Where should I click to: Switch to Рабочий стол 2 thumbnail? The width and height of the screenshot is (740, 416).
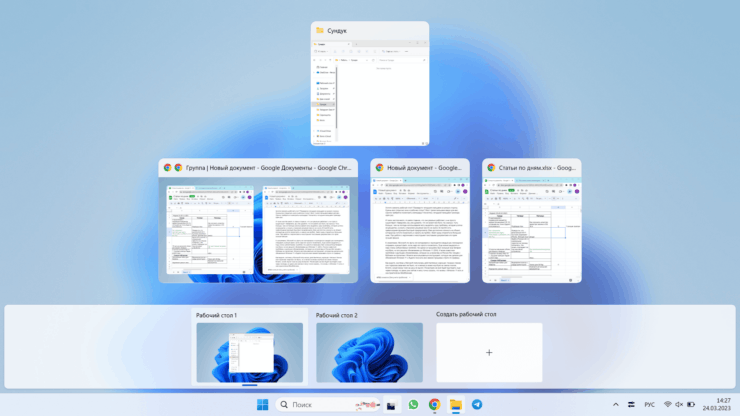pos(369,352)
